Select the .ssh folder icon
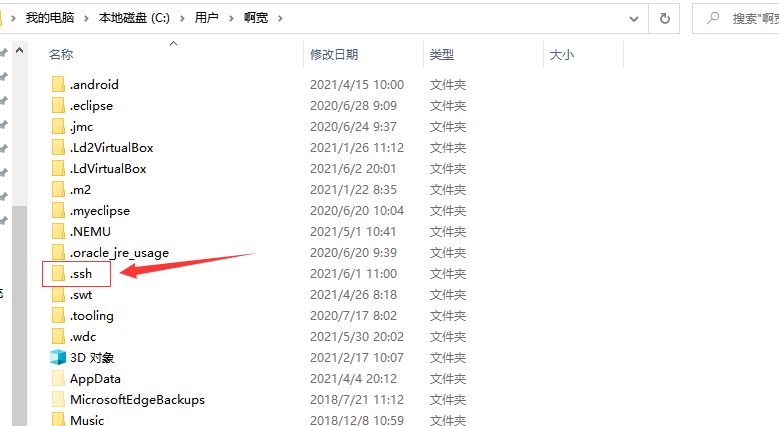Image resolution: width=779 pixels, height=426 pixels. click(x=58, y=273)
